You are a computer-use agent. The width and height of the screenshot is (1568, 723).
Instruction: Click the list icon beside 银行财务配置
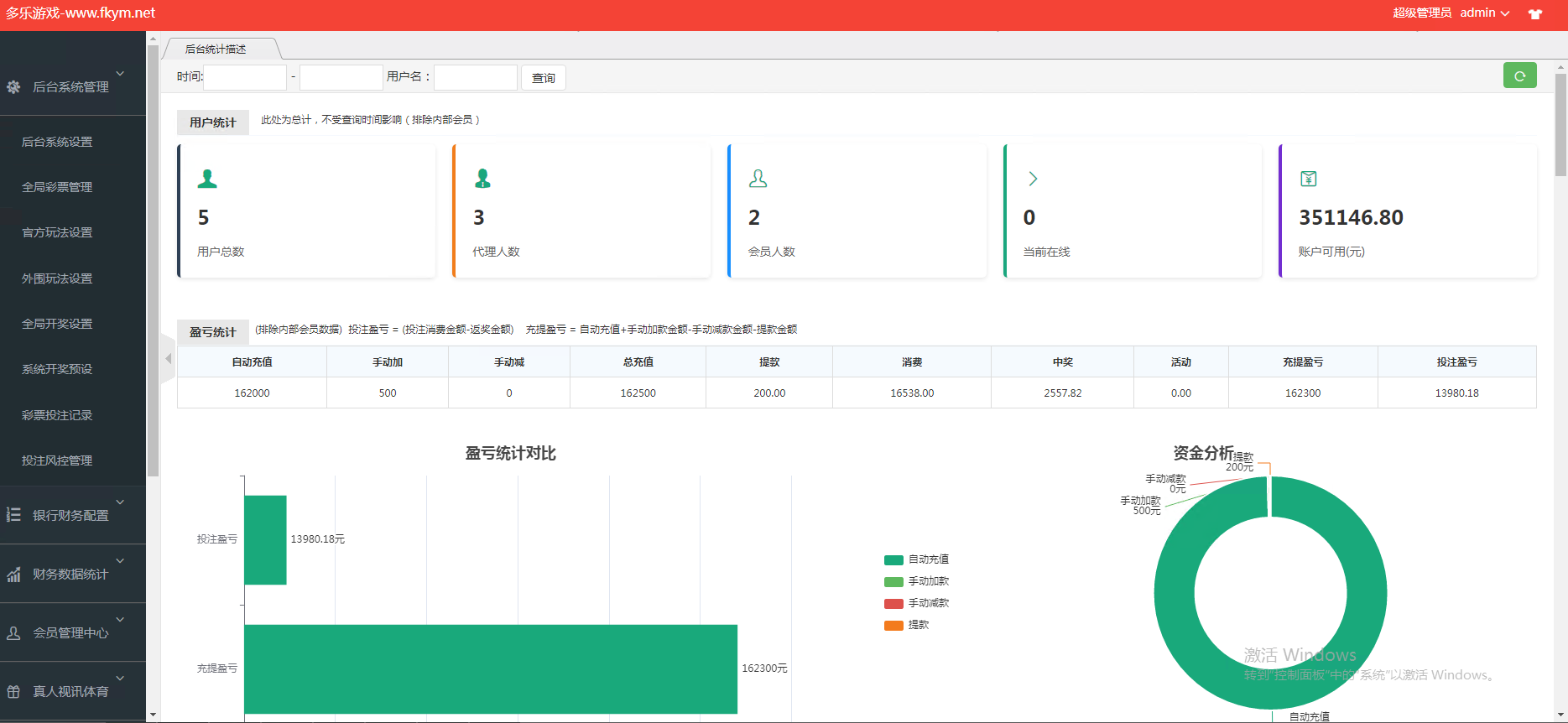click(x=13, y=514)
